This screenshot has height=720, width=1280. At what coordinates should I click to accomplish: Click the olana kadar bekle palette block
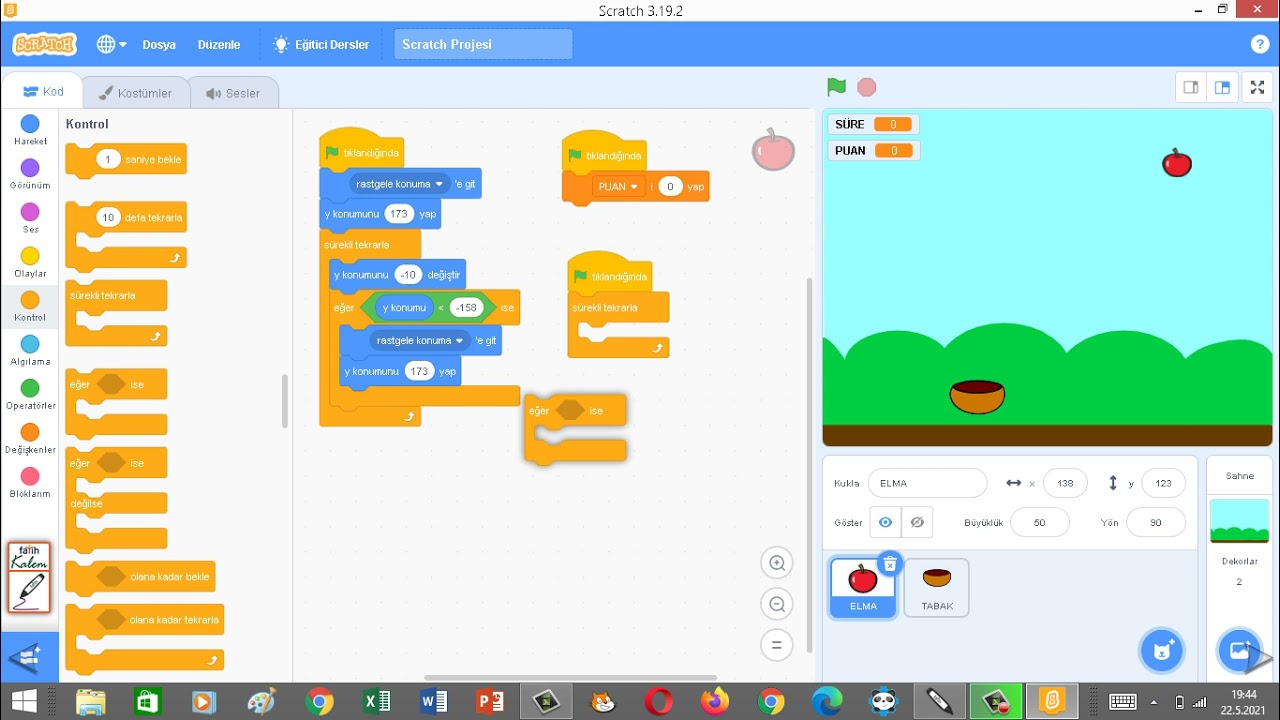pos(140,577)
